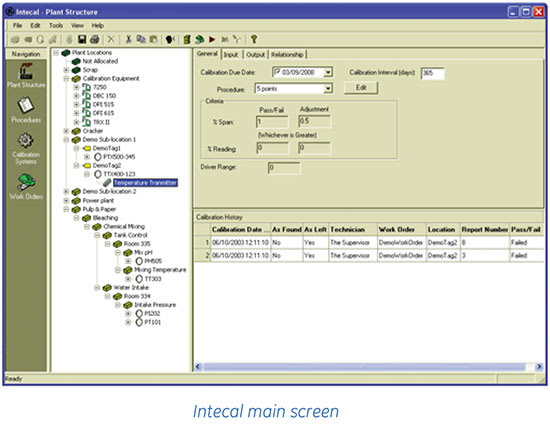This screenshot has height=427, width=550.
Task: Click the Work Order column header
Action: pyautogui.click(x=402, y=229)
